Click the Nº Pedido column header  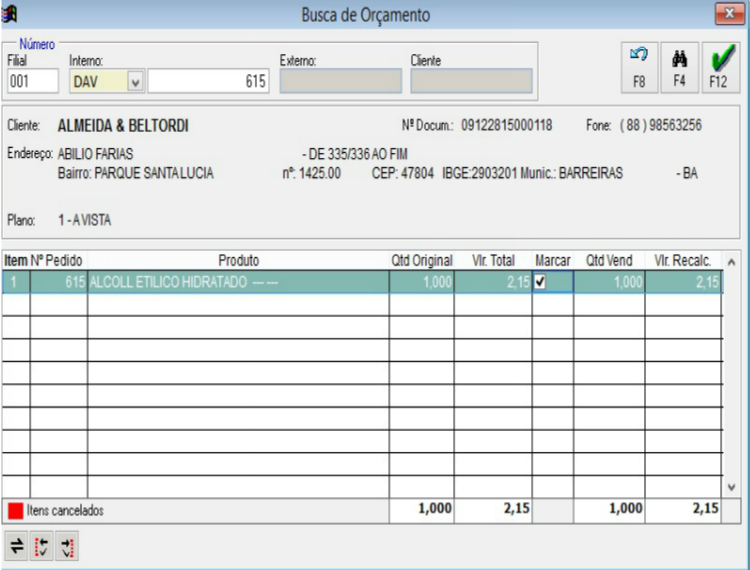58,261
